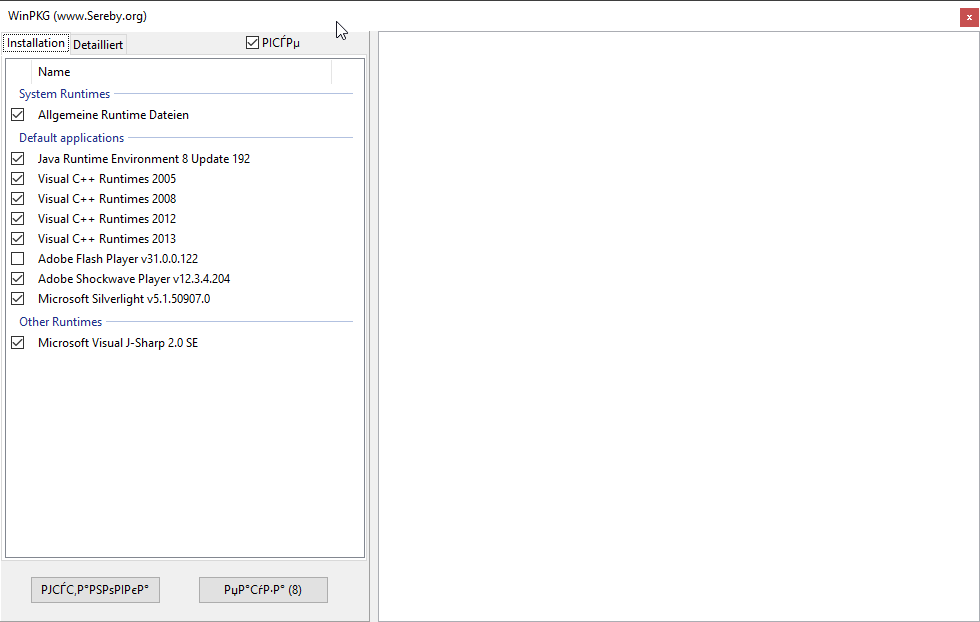Close the WinPKG window

tap(969, 18)
